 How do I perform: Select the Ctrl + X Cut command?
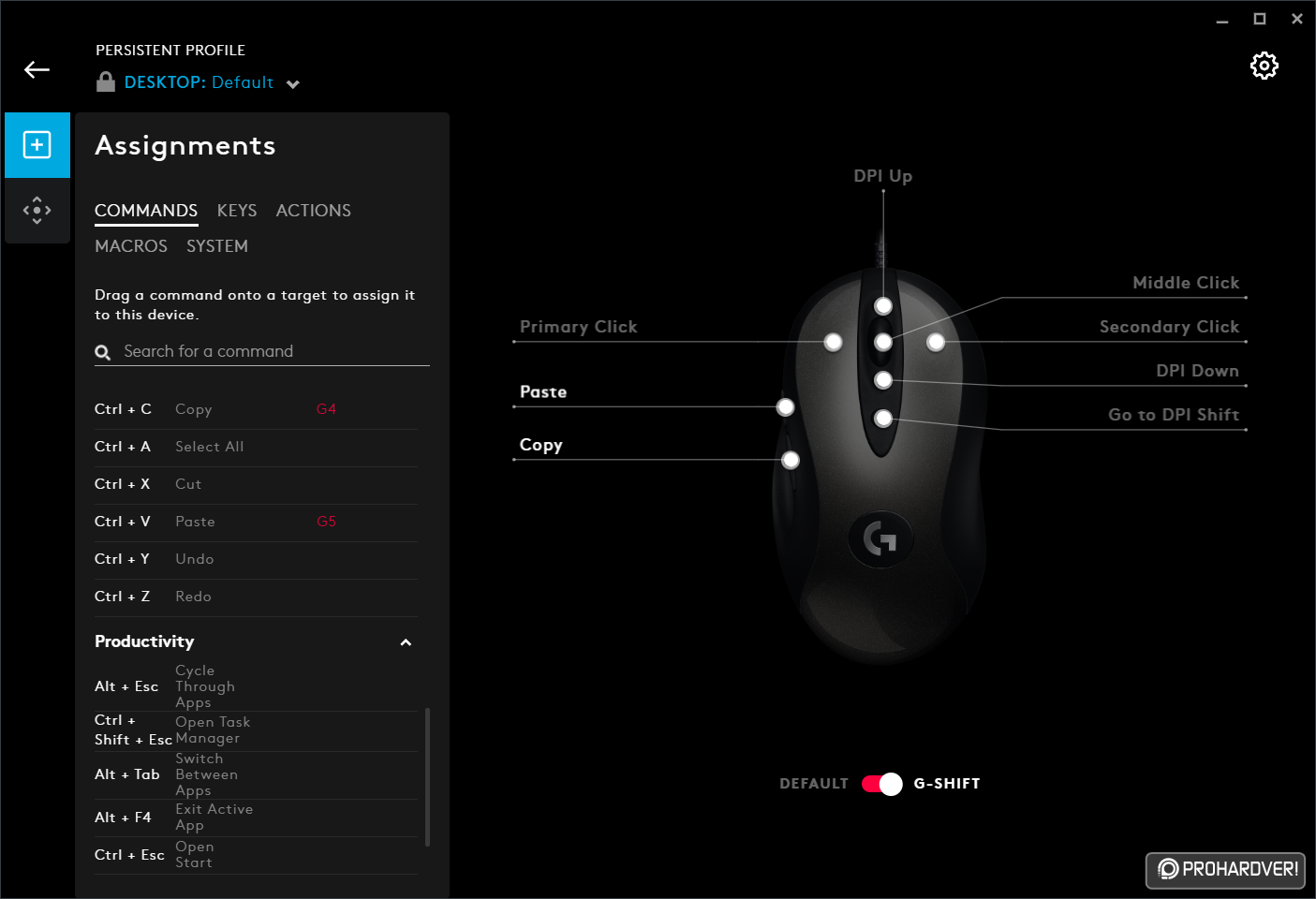coord(256,484)
